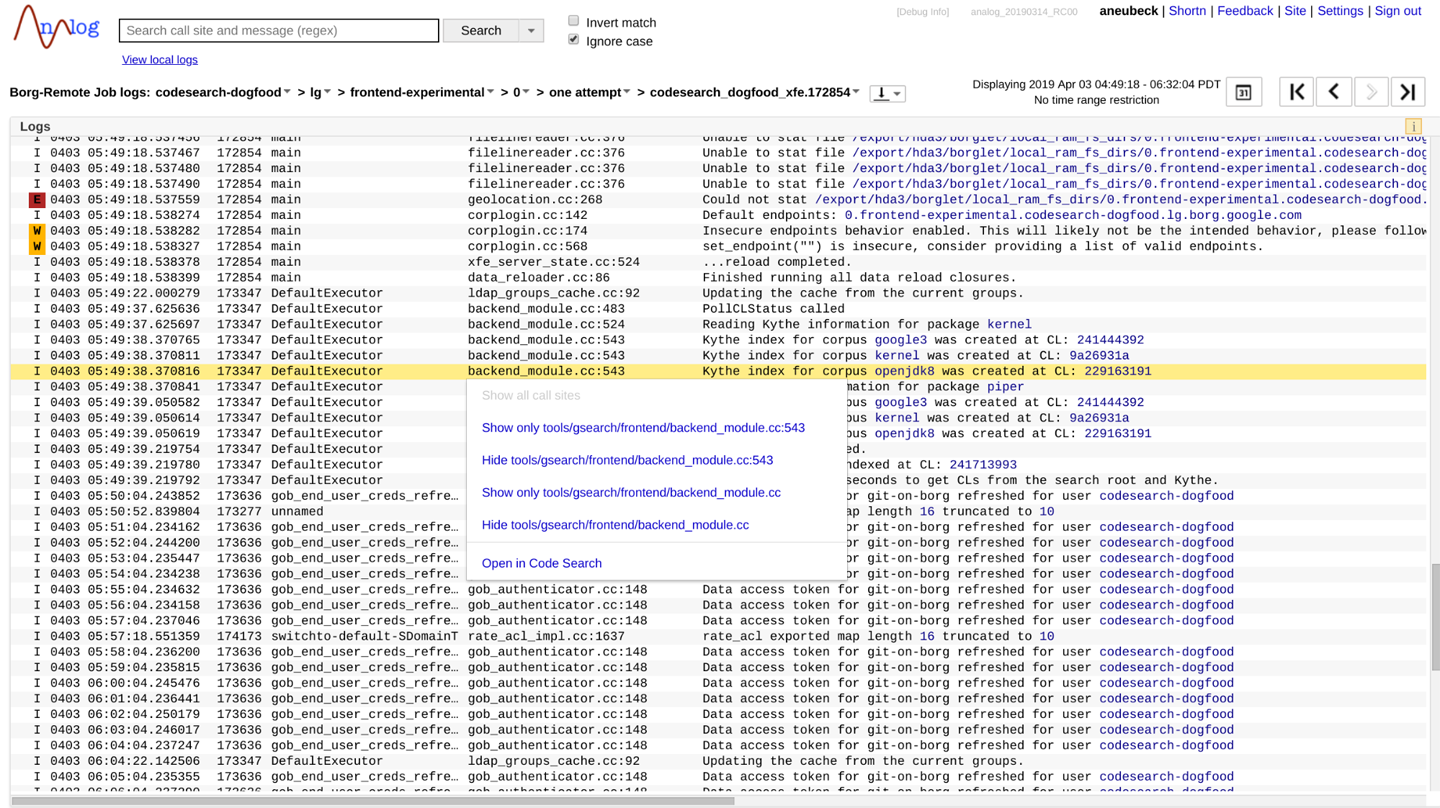This screenshot has width=1440, height=808.
Task: Select 'Open in Code Search' from the menu
Action: 541,563
